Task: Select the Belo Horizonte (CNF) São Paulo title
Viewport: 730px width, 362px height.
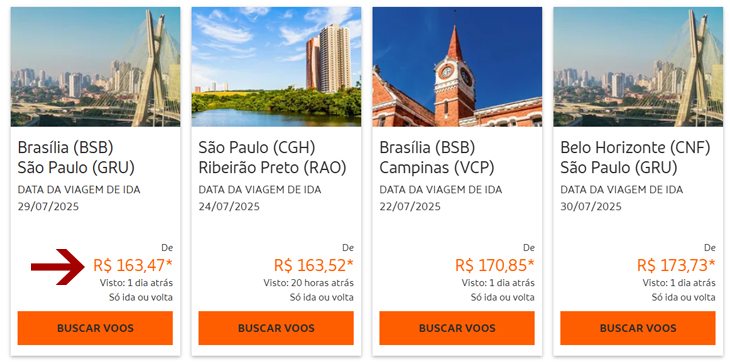Action: (635, 158)
